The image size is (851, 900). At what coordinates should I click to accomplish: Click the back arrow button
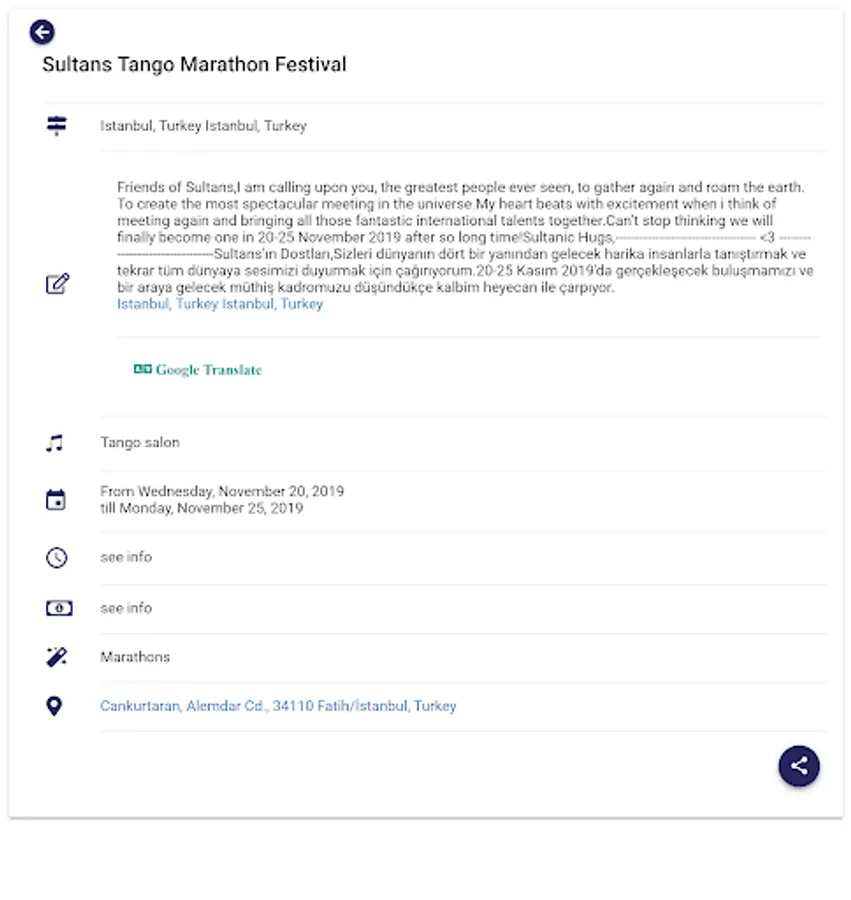(x=42, y=32)
